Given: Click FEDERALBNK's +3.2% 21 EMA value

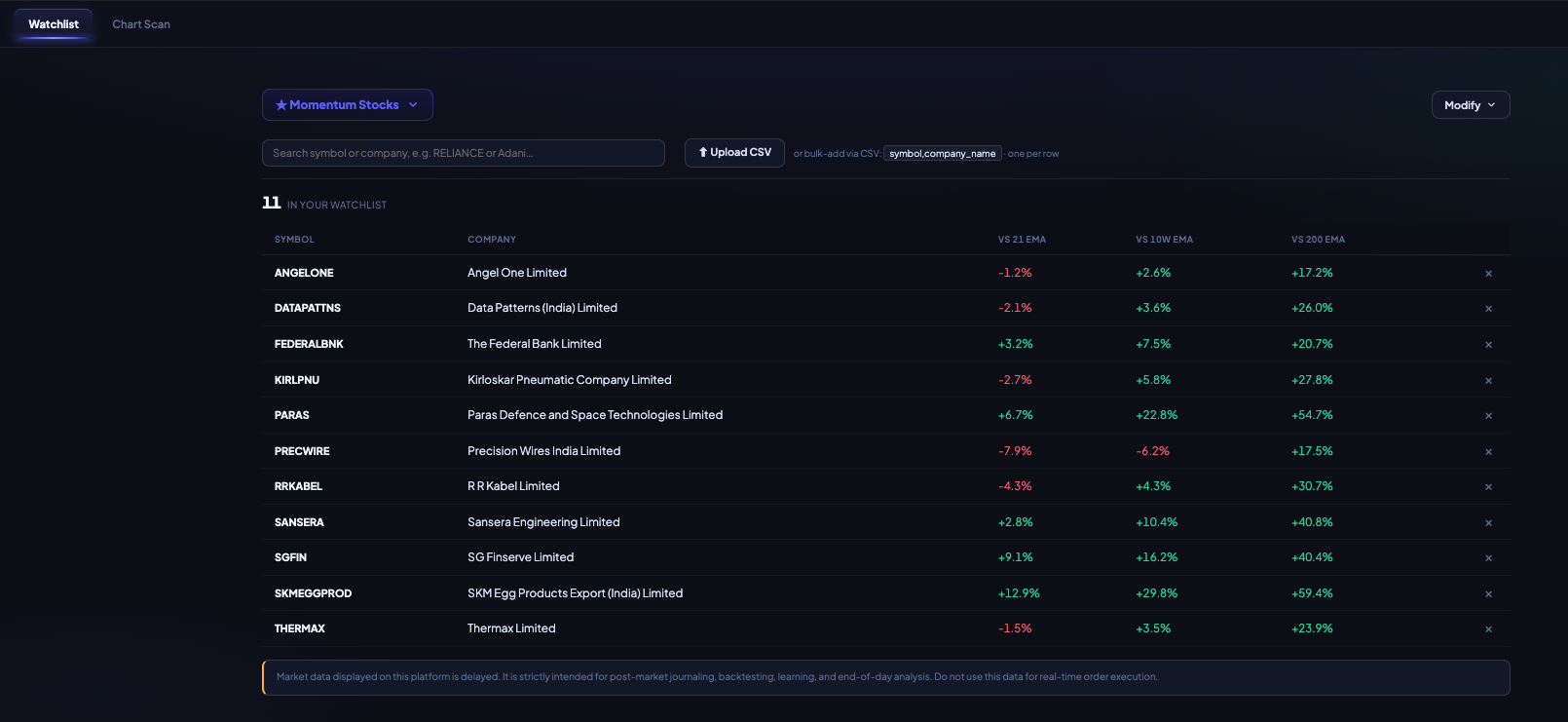Looking at the screenshot, I should (x=1016, y=344).
